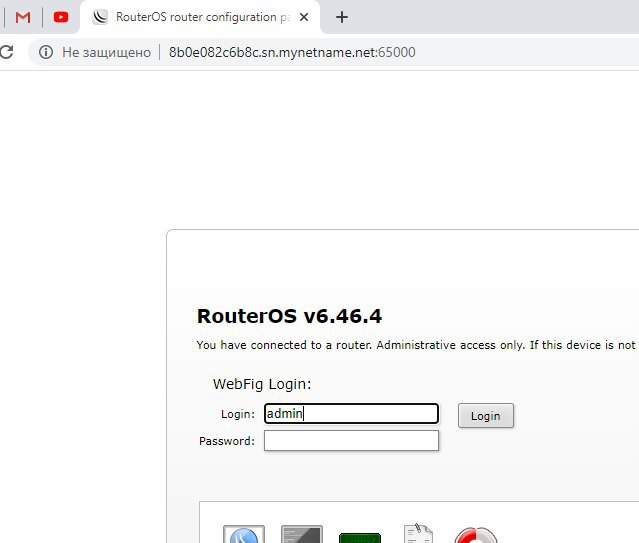The image size is (639, 543).
Task: Open the Telnet terminal icon
Action: (x=302, y=534)
